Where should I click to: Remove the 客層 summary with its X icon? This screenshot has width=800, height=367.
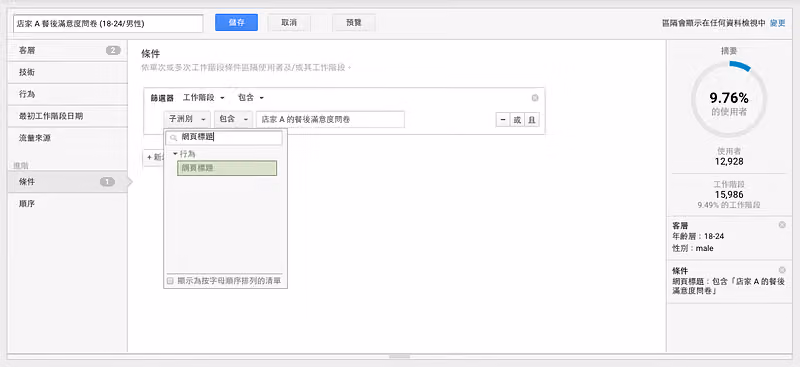pos(782,225)
